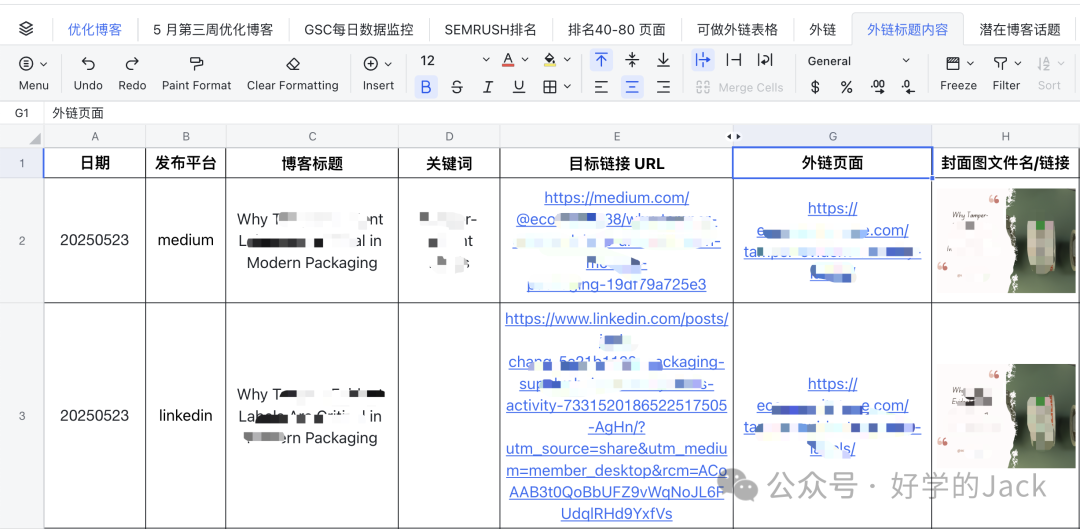The width and height of the screenshot is (1080, 529).
Task: Apply percent format
Action: pyautogui.click(x=847, y=87)
